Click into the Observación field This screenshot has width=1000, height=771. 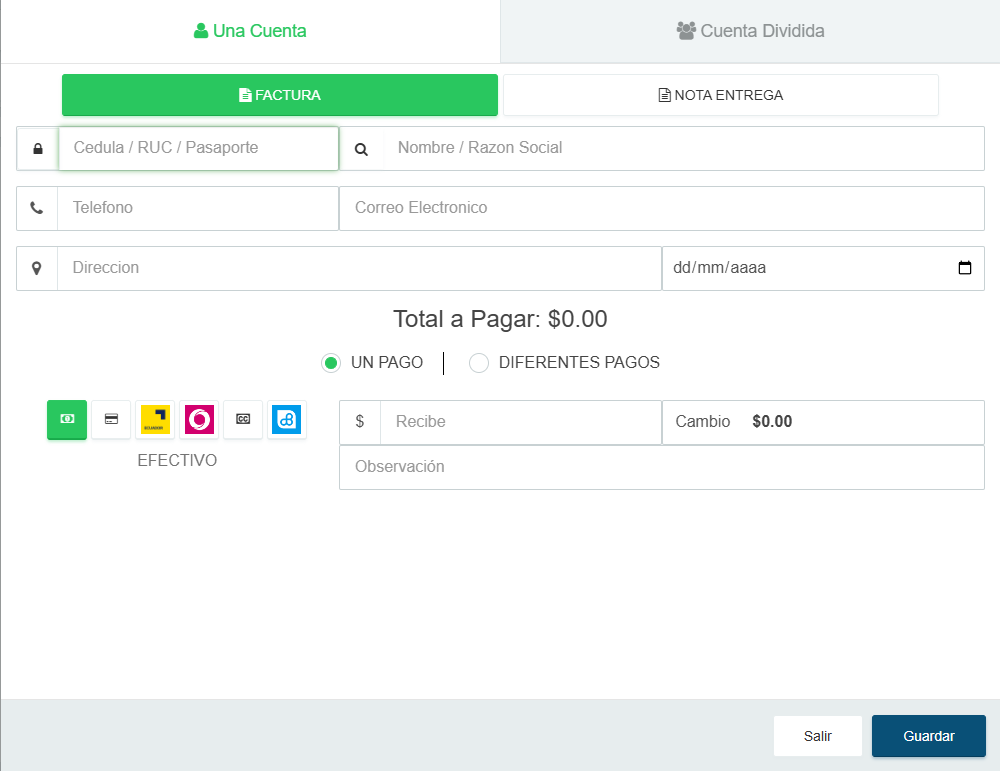[662, 467]
